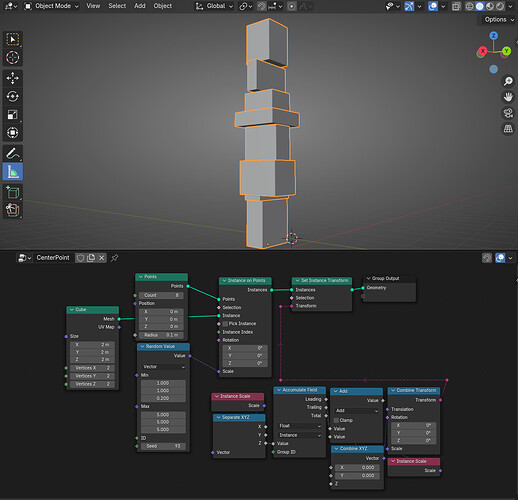The width and height of the screenshot is (518, 500).
Task: Toggle camera view icon
Action: click(508, 113)
